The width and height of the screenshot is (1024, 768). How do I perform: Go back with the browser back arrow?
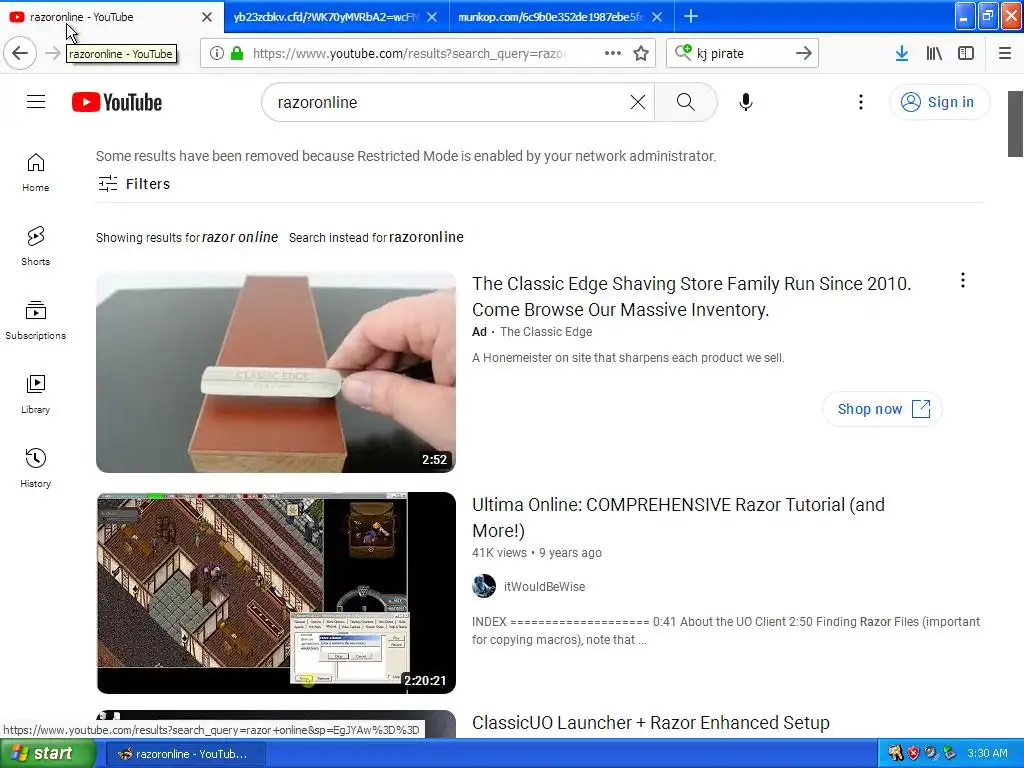[x=20, y=53]
